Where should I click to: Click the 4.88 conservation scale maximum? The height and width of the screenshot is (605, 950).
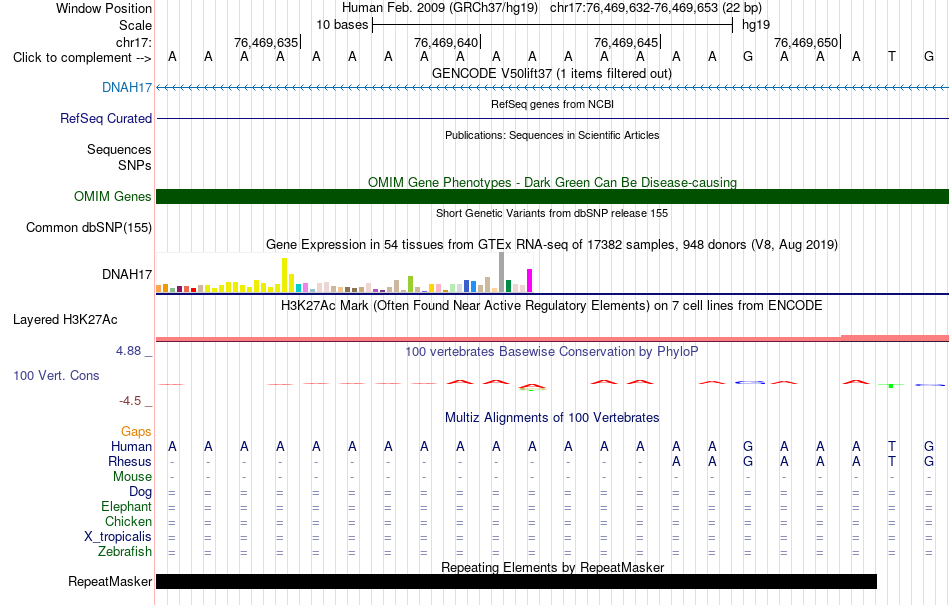(x=128, y=351)
